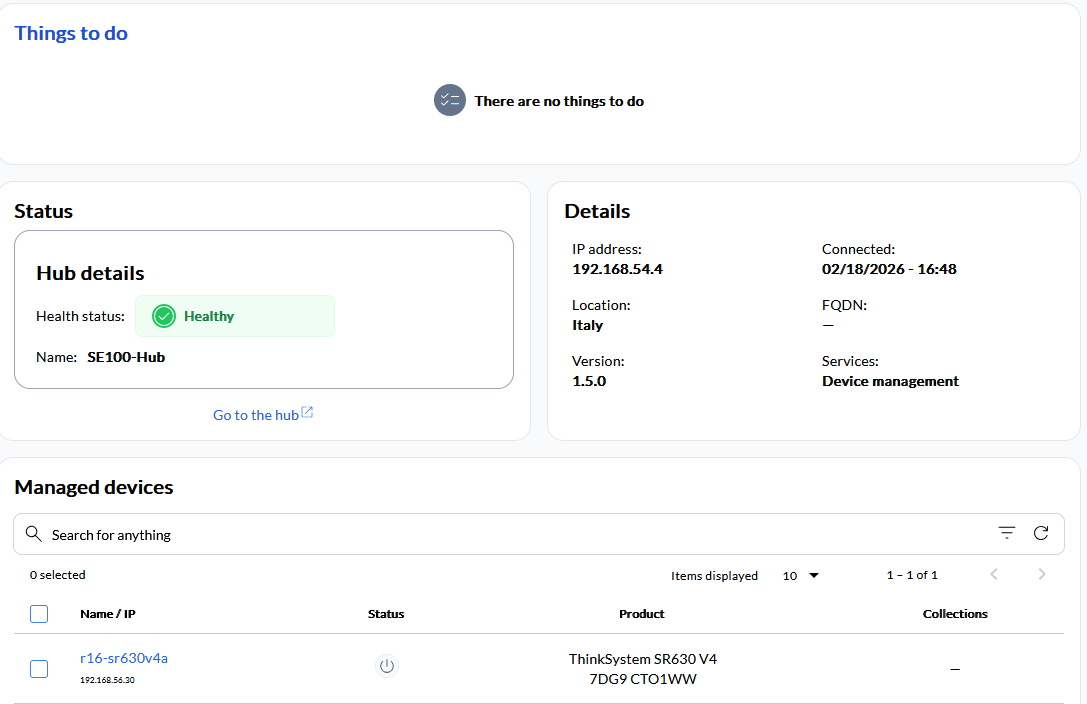Viewport: 1087px width, 704px height.
Task: Sort by the Name / IP column header
Action: point(108,614)
